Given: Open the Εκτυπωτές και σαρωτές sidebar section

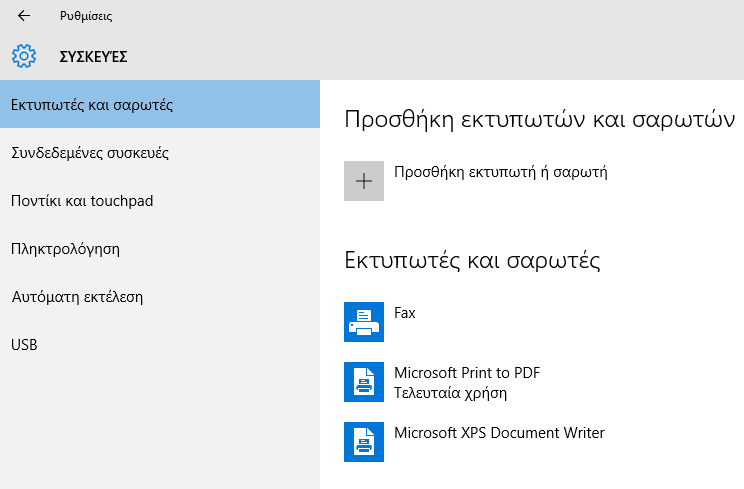Looking at the screenshot, I should pos(92,105).
